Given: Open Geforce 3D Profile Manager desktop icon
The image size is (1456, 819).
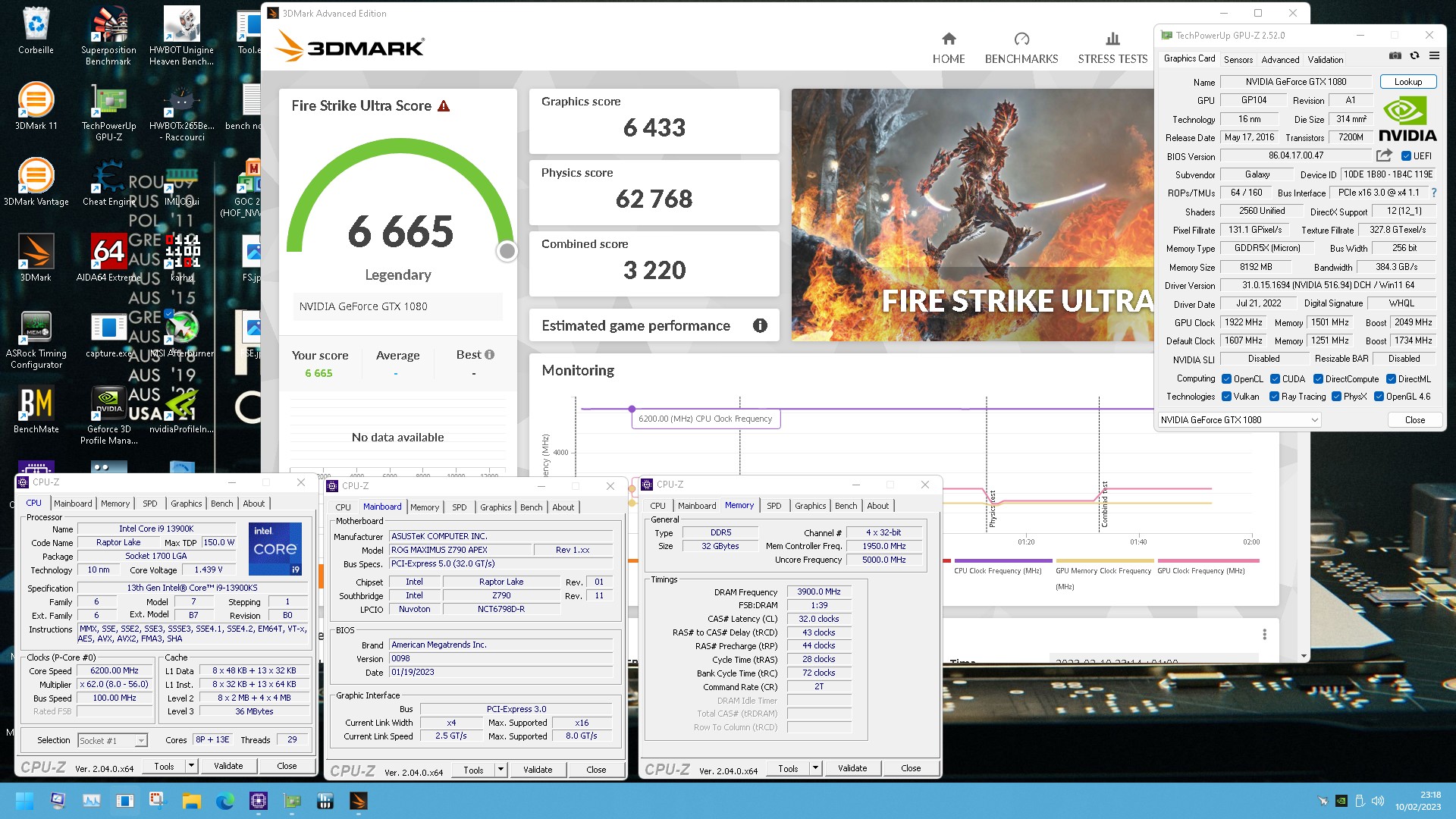Looking at the screenshot, I should (108, 415).
